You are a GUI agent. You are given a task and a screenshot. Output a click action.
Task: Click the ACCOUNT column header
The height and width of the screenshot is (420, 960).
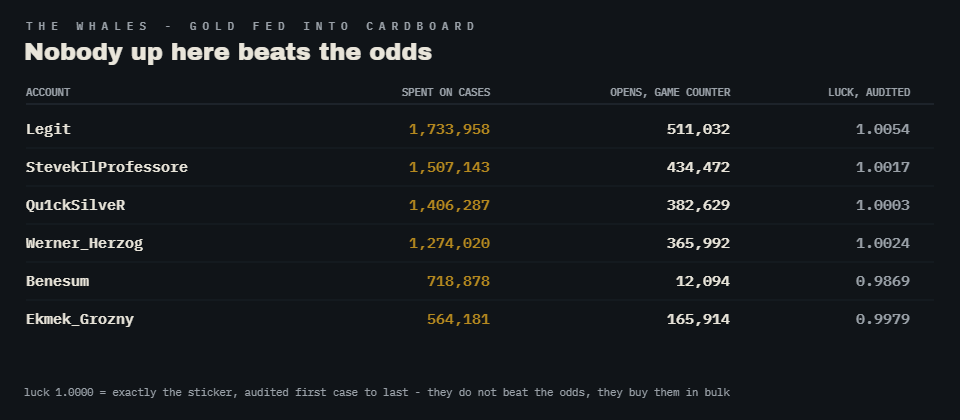[48, 92]
